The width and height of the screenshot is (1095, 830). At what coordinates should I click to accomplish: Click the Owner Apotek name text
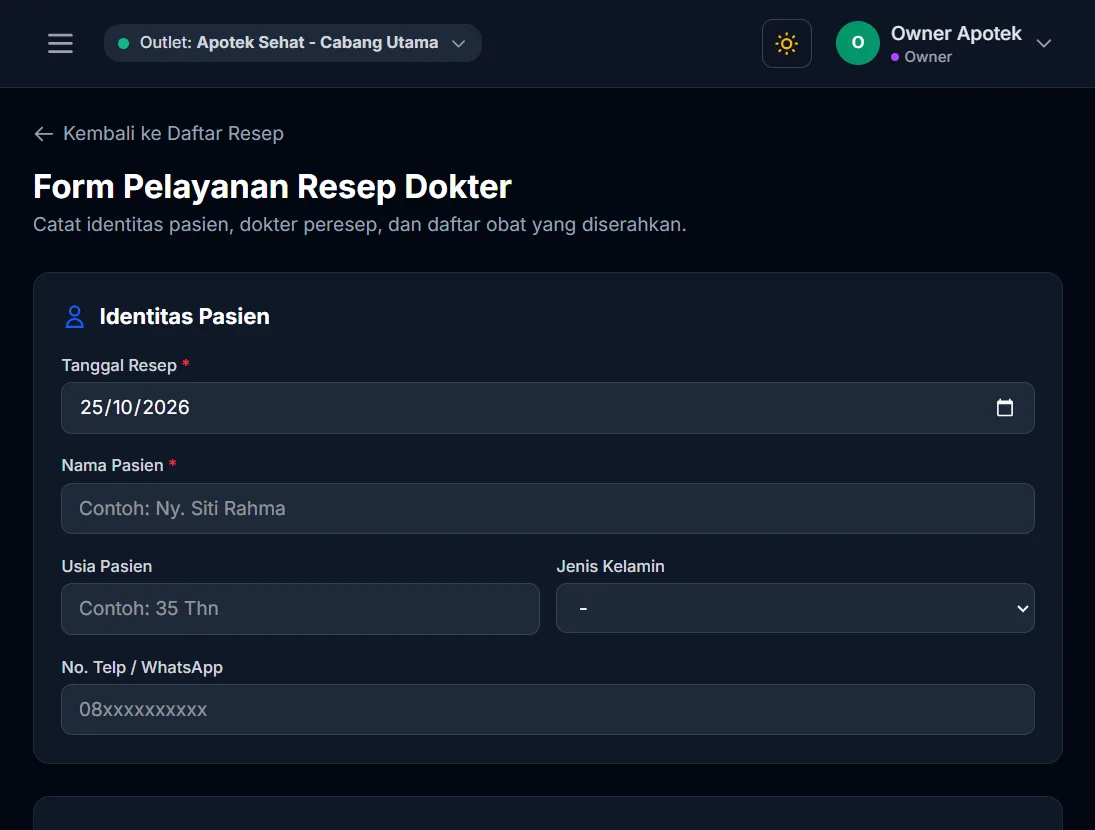(956, 34)
